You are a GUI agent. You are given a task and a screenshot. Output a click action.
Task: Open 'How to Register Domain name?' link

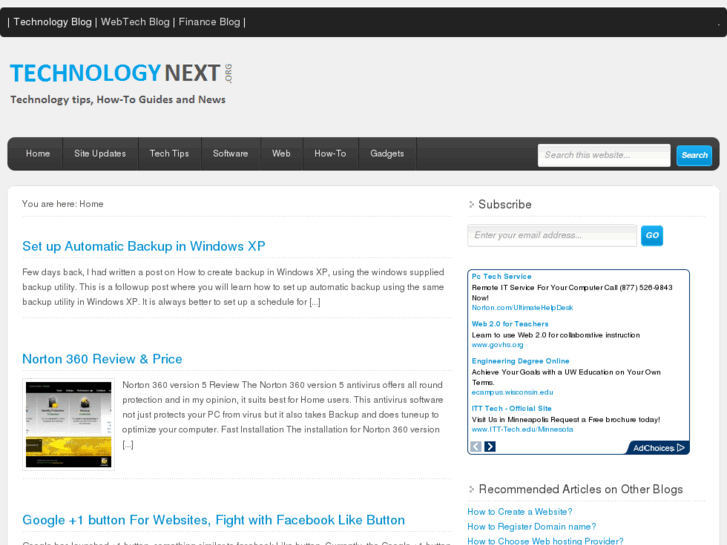click(x=532, y=526)
